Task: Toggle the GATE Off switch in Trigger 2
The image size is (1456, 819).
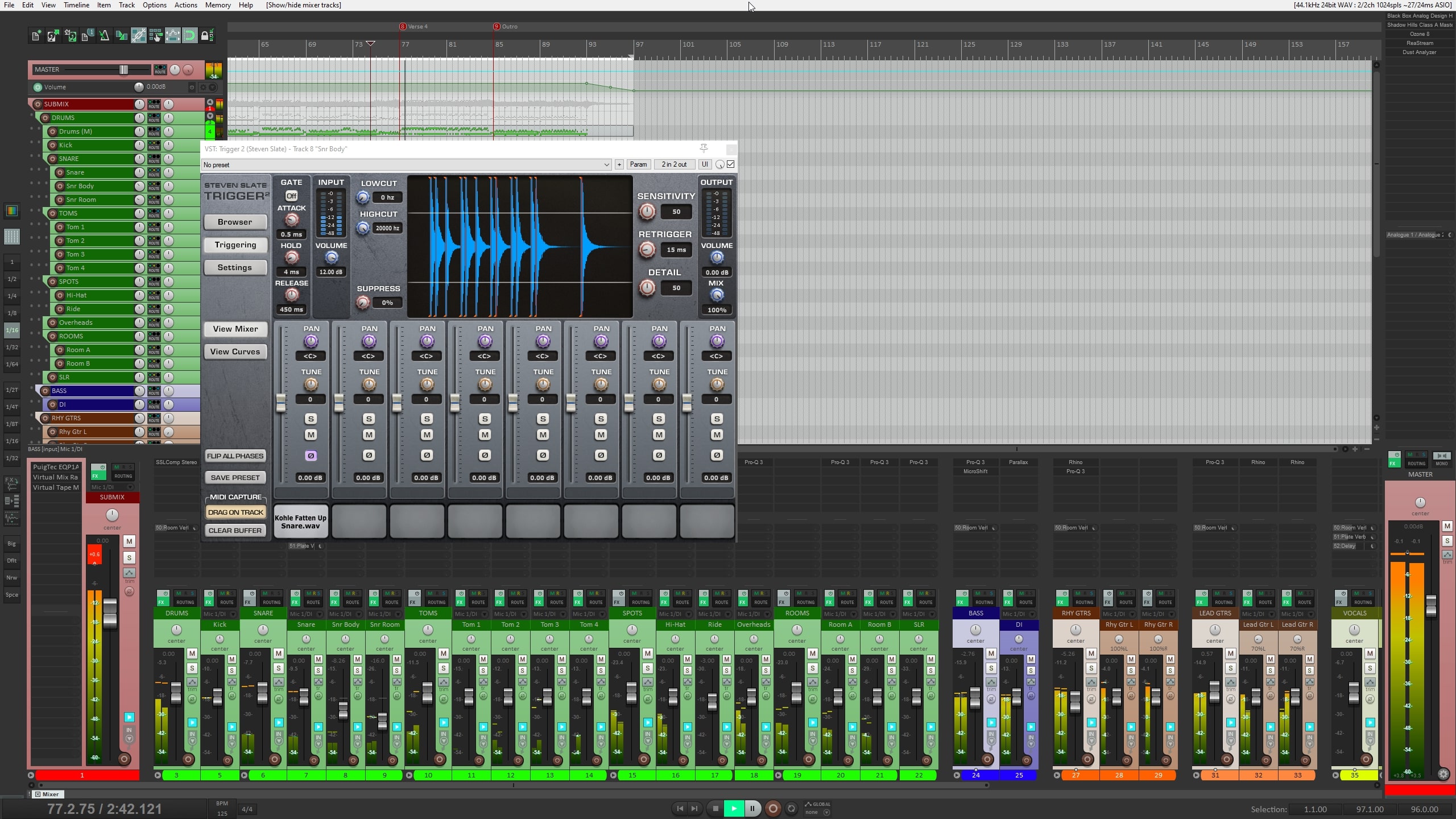Action: pos(292,196)
